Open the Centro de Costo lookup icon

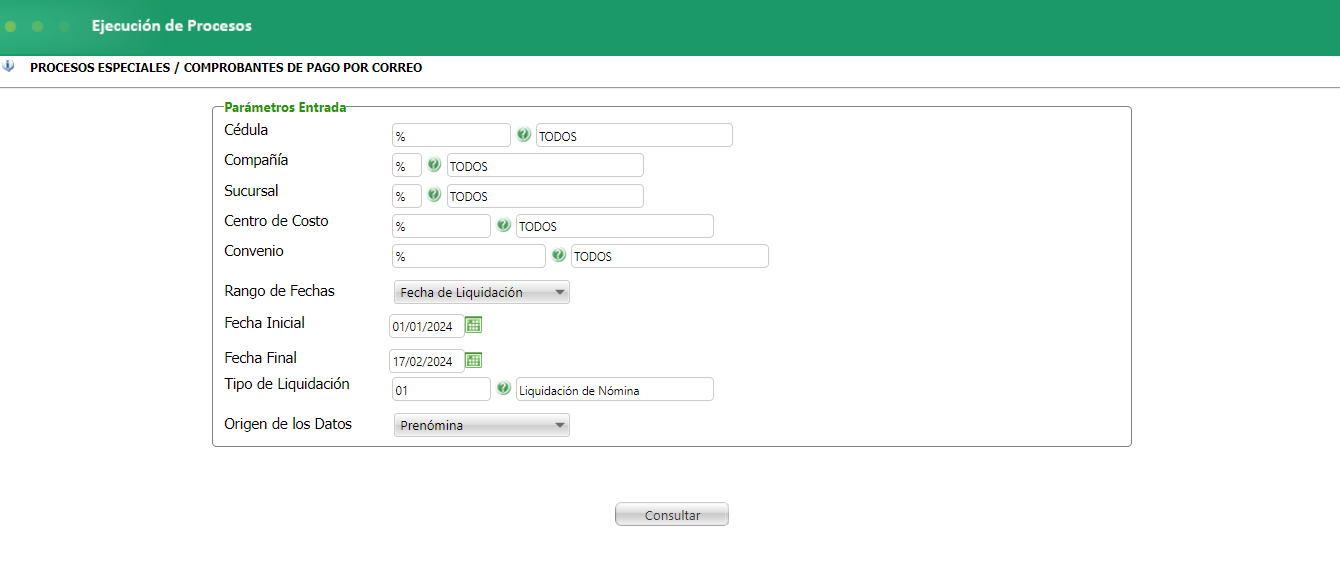[x=503, y=225]
